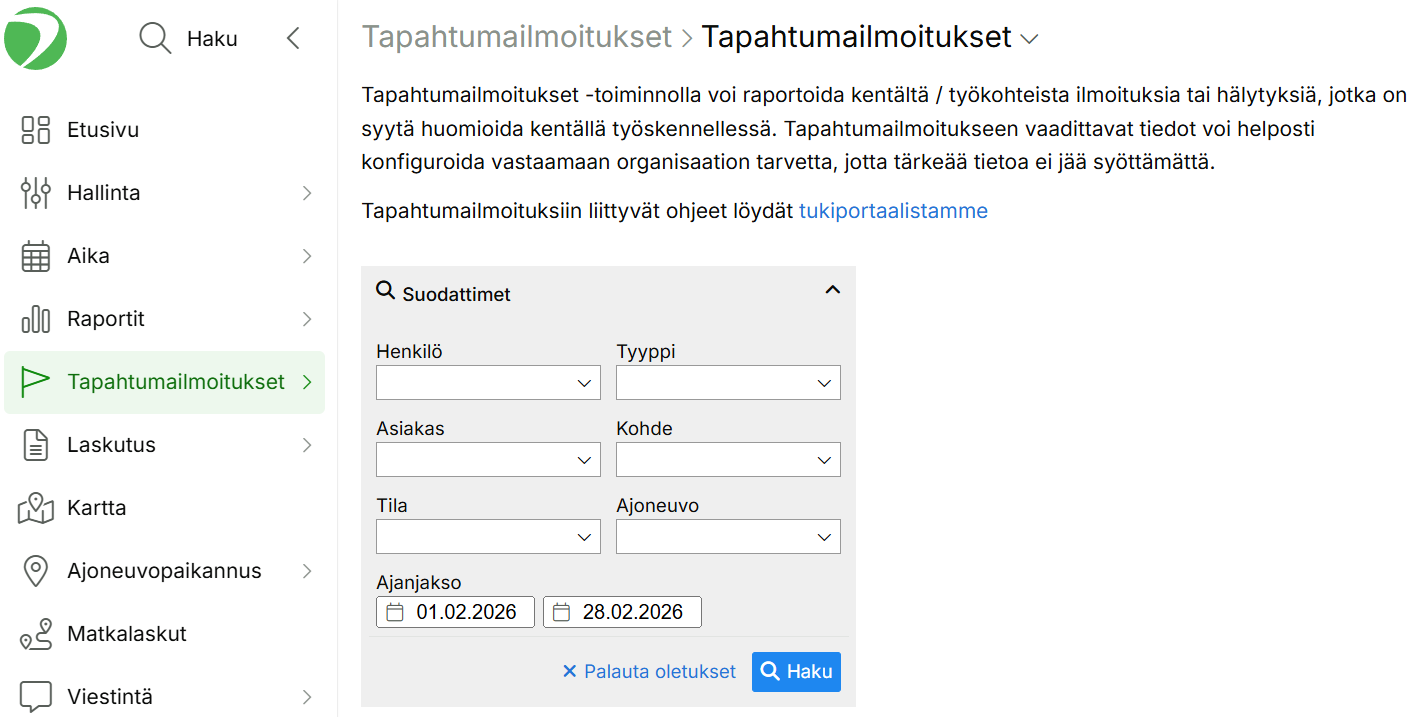Open the Henkilö dropdown
The width and height of the screenshot is (1420, 717).
point(488,383)
